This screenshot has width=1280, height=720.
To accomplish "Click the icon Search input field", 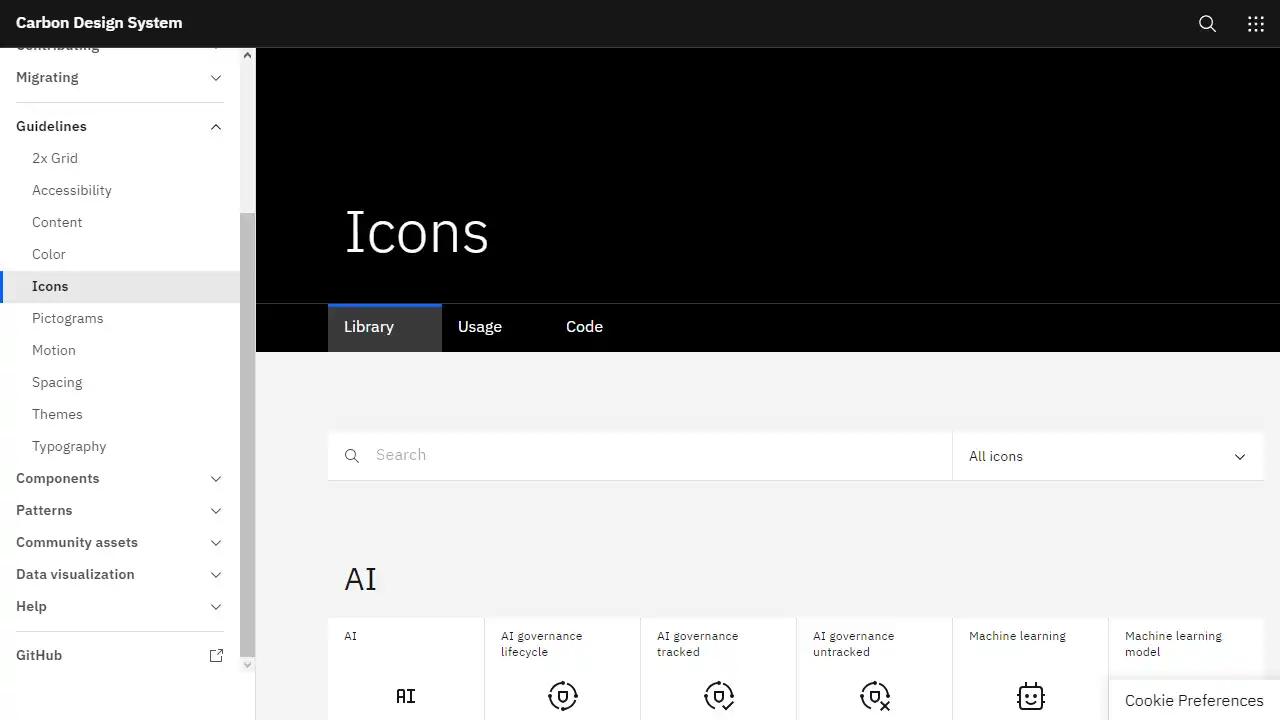I will (x=640, y=456).
